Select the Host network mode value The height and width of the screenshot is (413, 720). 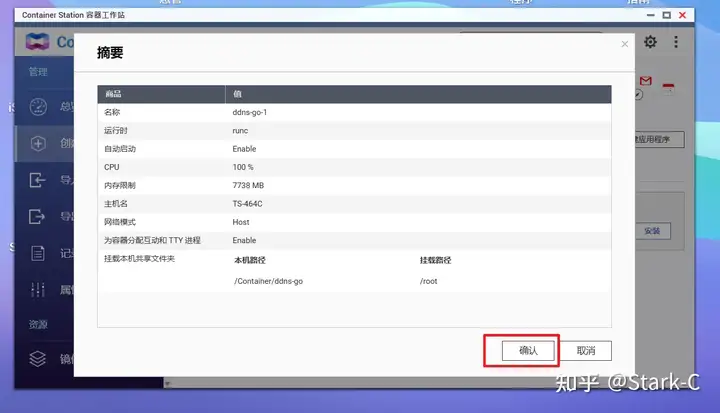point(241,222)
